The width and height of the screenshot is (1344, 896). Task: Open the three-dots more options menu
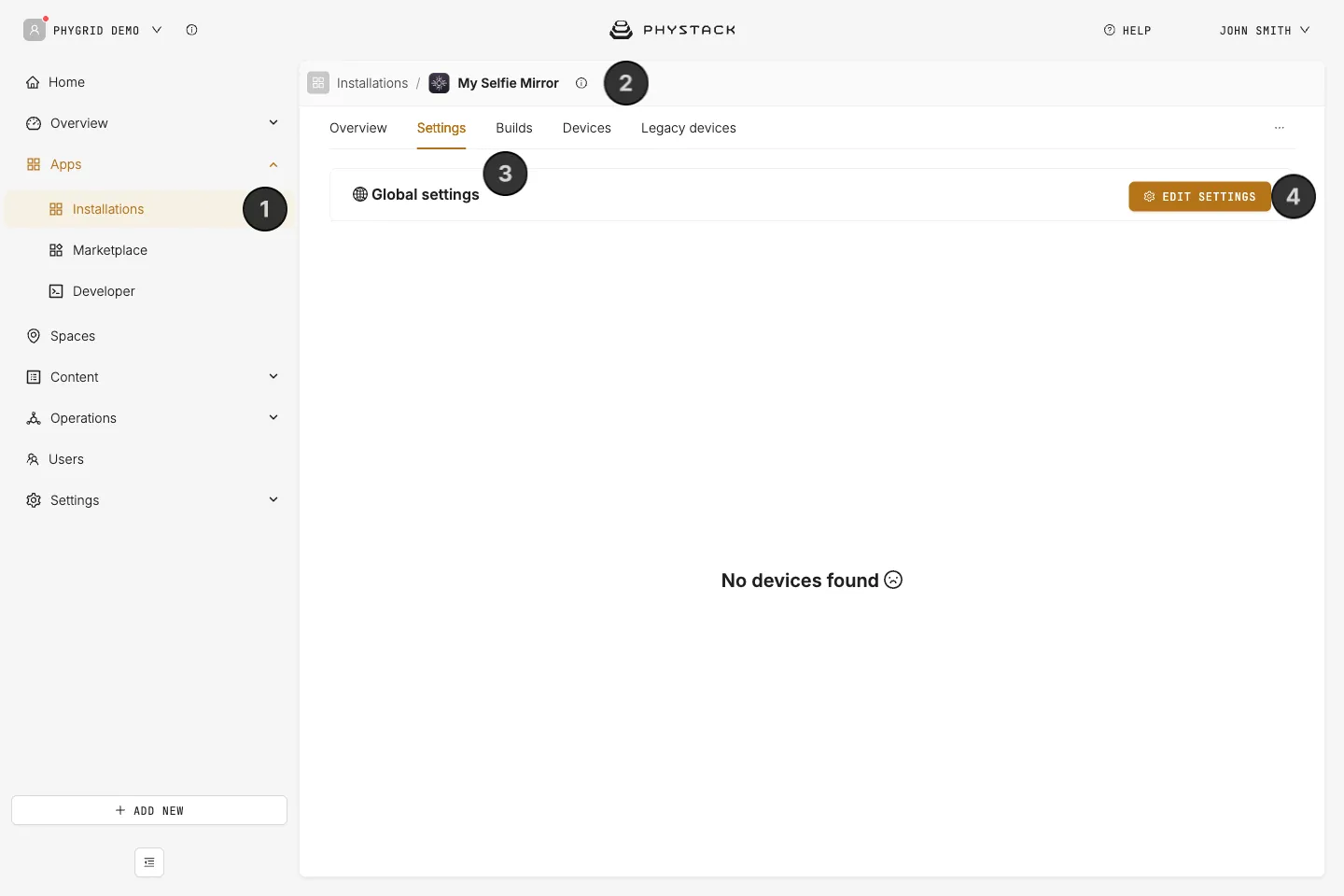click(1280, 128)
